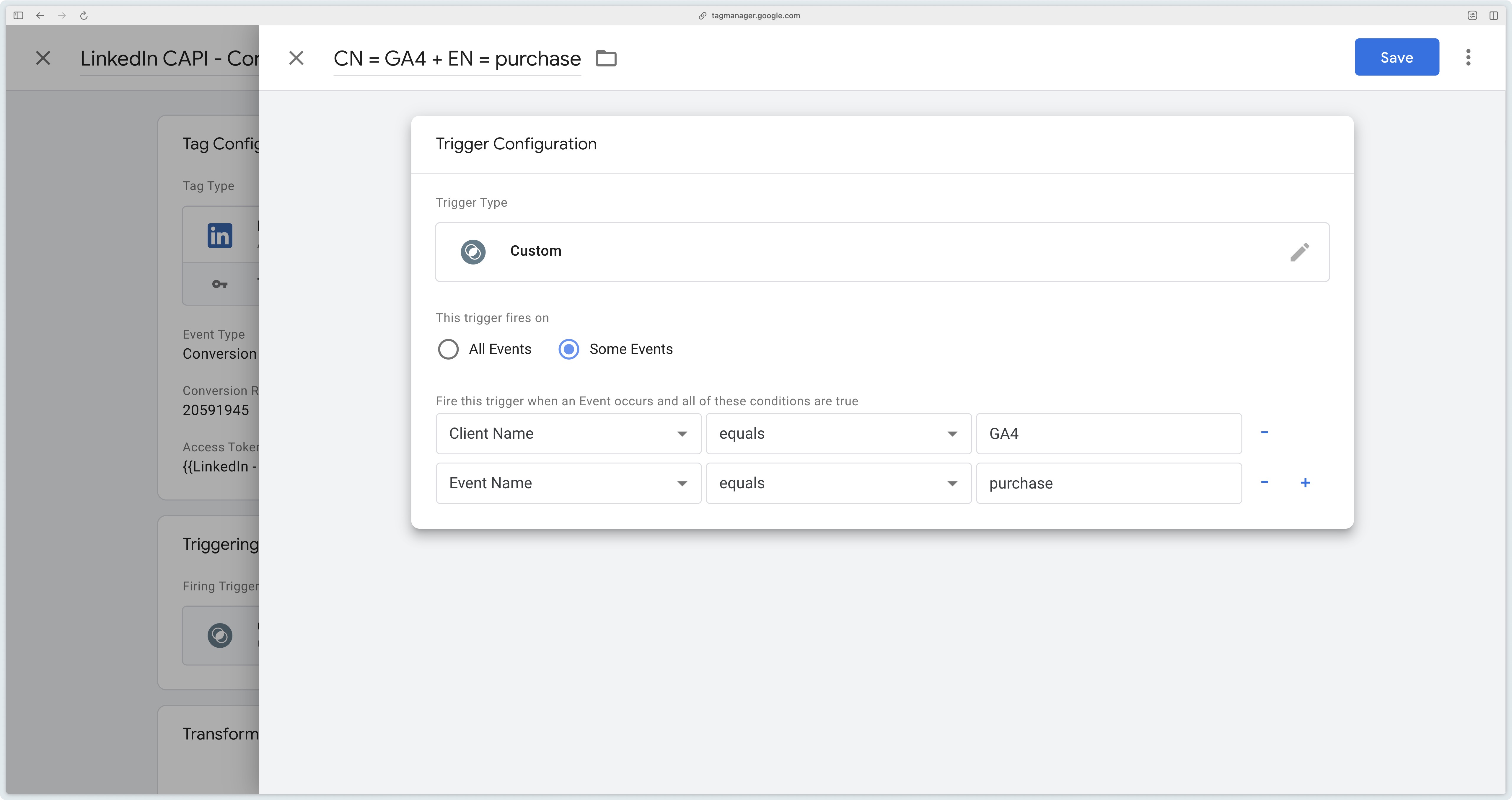Viewport: 1512px width, 800px height.
Task: Go back with the browser back arrow
Action: (40, 15)
